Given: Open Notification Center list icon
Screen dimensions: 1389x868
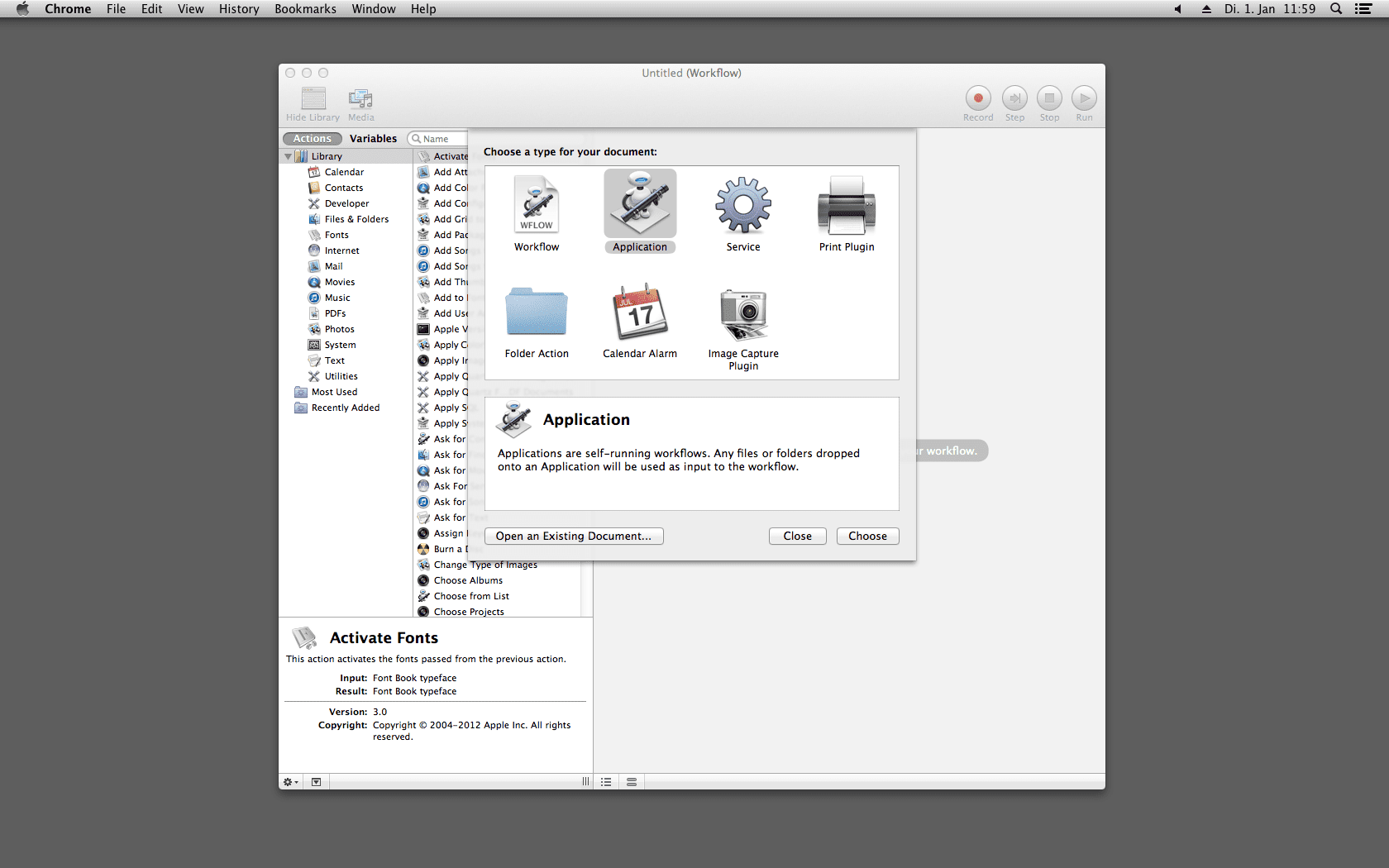Looking at the screenshot, I should (x=1363, y=9).
